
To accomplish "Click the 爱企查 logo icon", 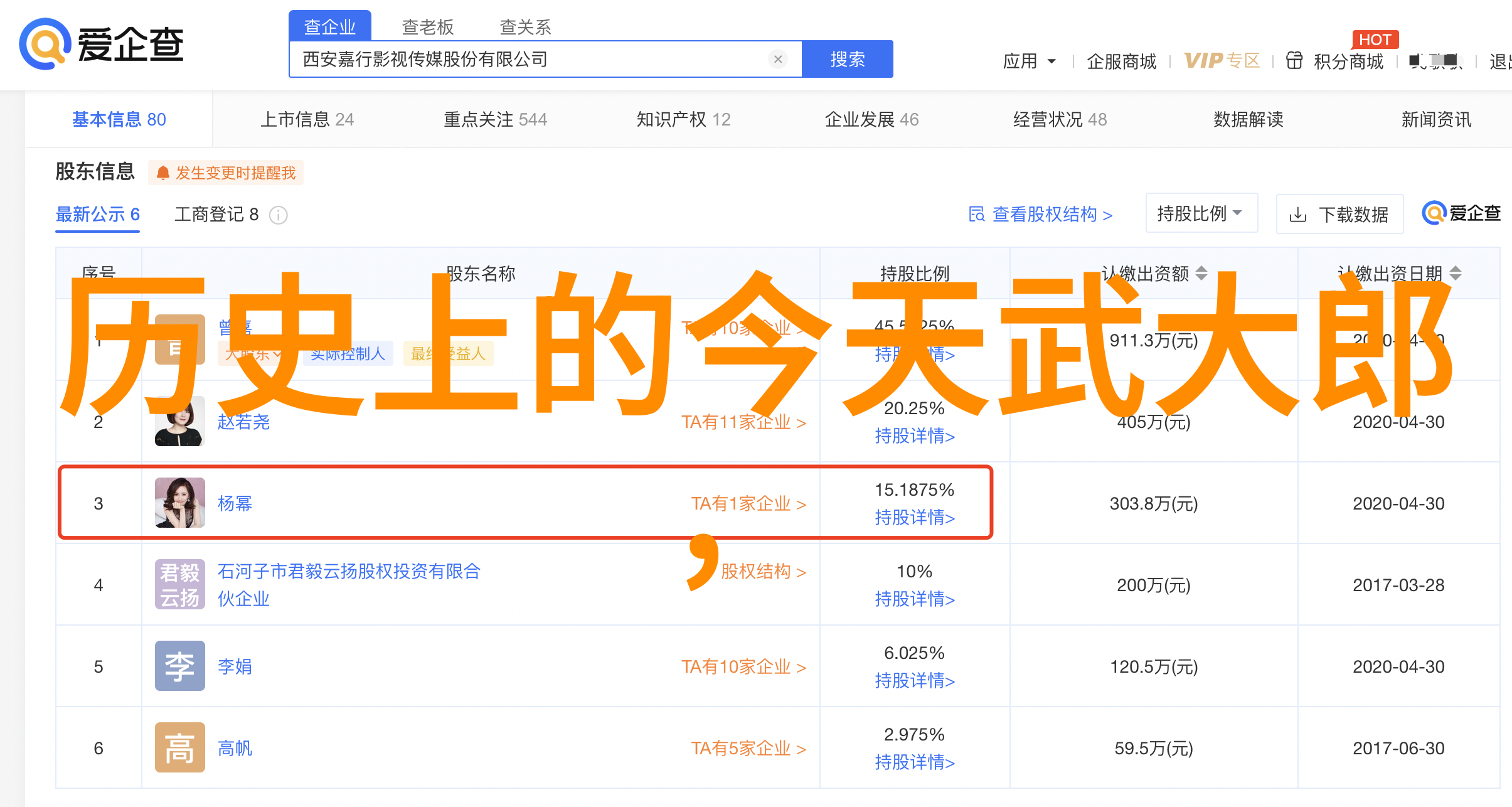I will coord(44,44).
